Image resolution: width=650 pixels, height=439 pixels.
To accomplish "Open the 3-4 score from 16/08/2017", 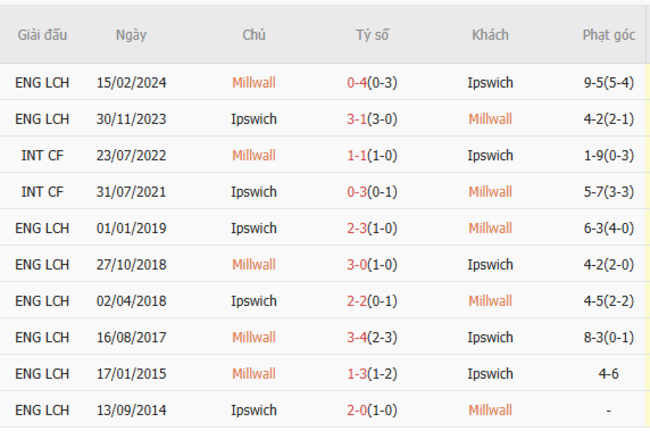I will click(x=358, y=337).
